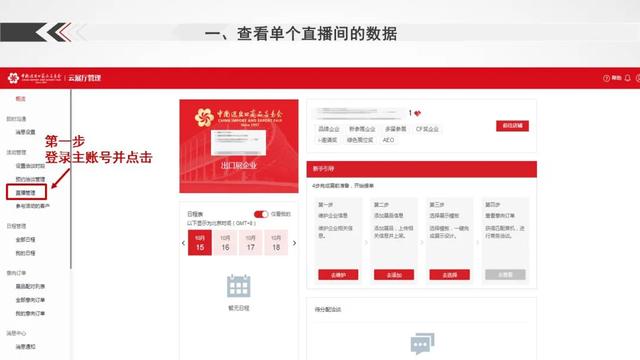Click the Canton Fair flower logo in header

(x=13, y=78)
